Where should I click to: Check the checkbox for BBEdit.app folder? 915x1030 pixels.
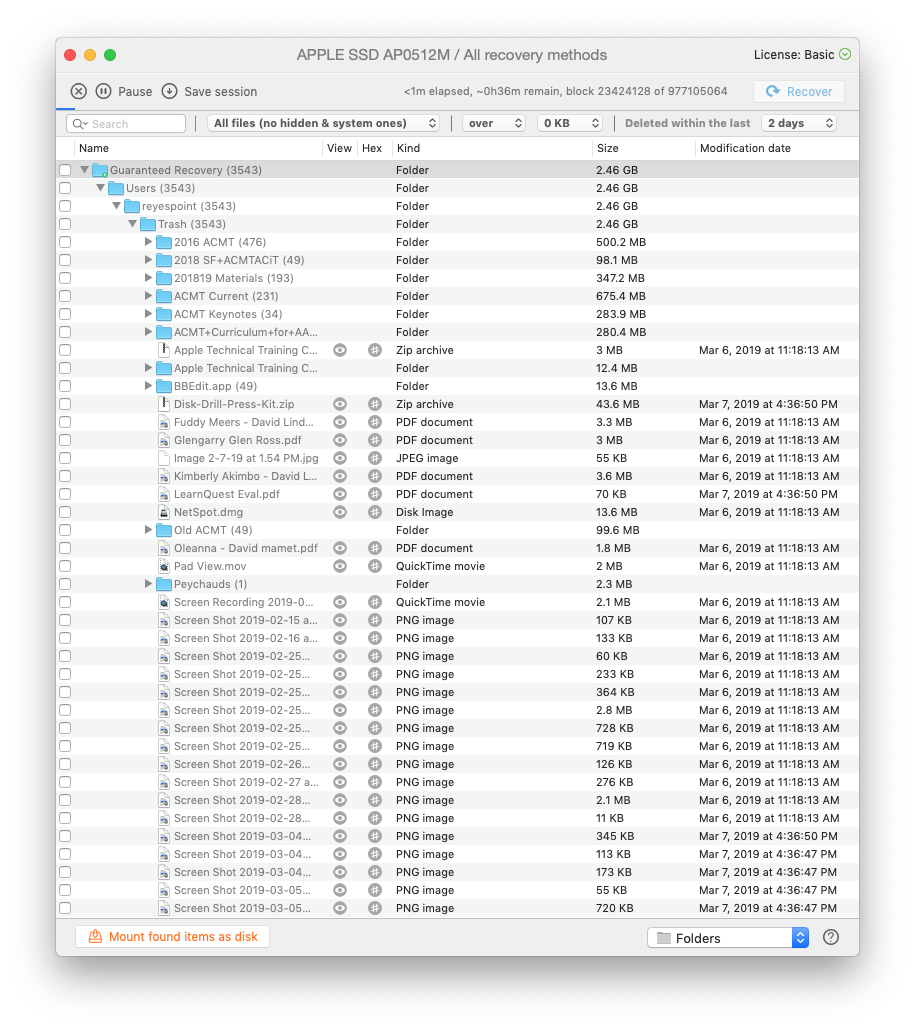(65, 386)
